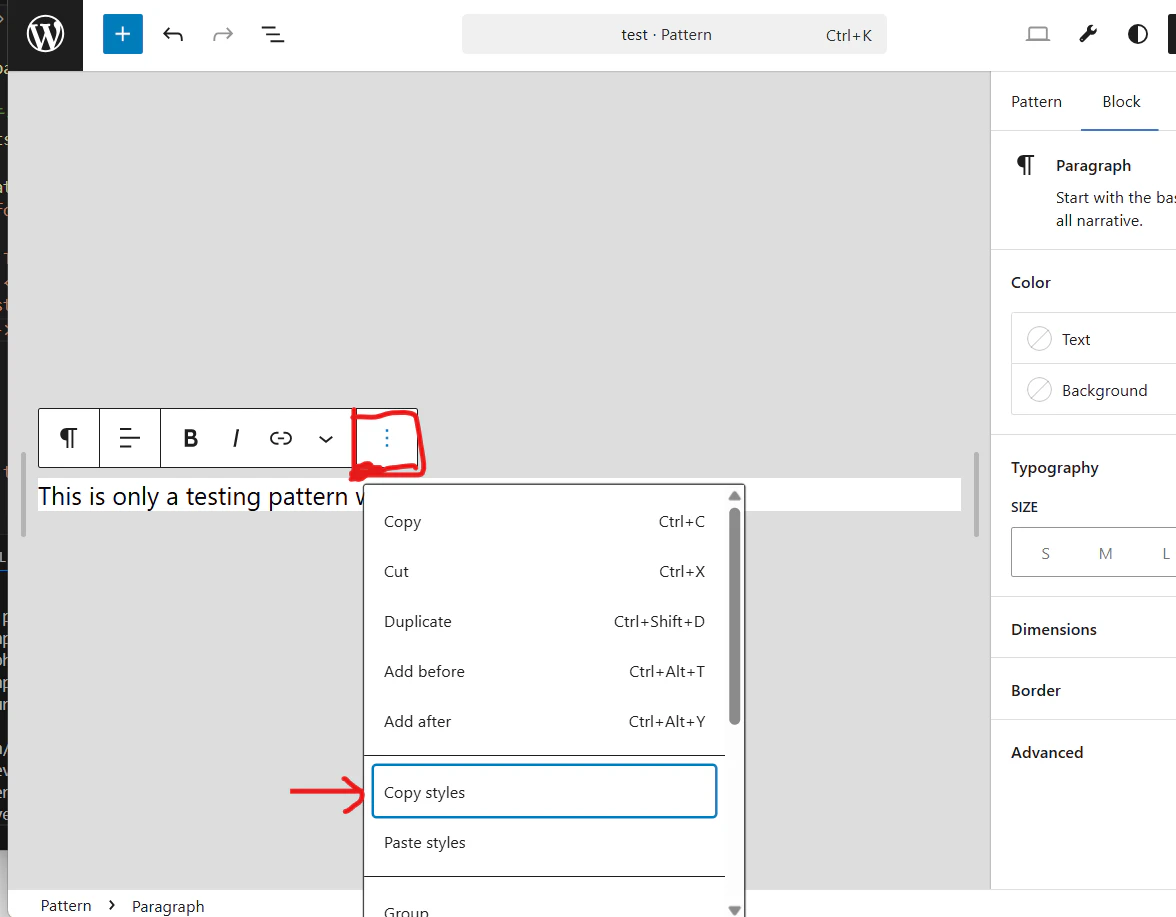Viewport: 1176px width, 917px height.
Task: Click the block menu scrollbar thumb
Action: click(734, 616)
